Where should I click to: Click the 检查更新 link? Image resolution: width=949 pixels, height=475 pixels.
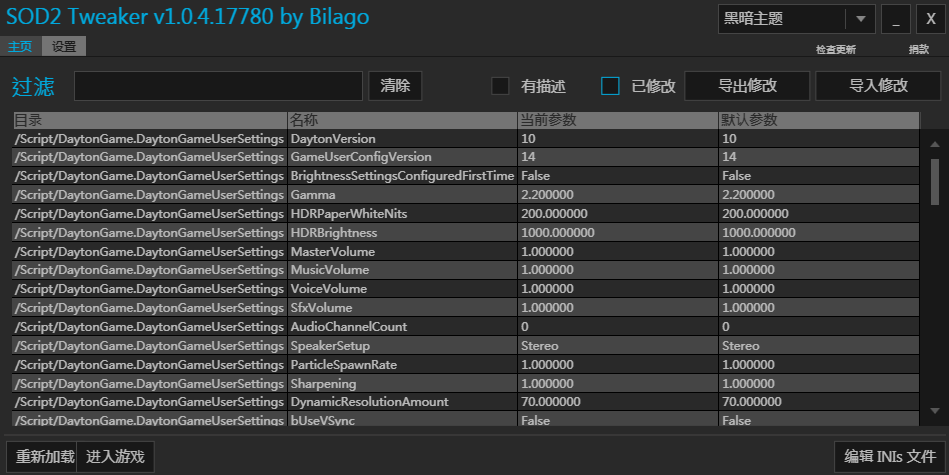tap(835, 50)
